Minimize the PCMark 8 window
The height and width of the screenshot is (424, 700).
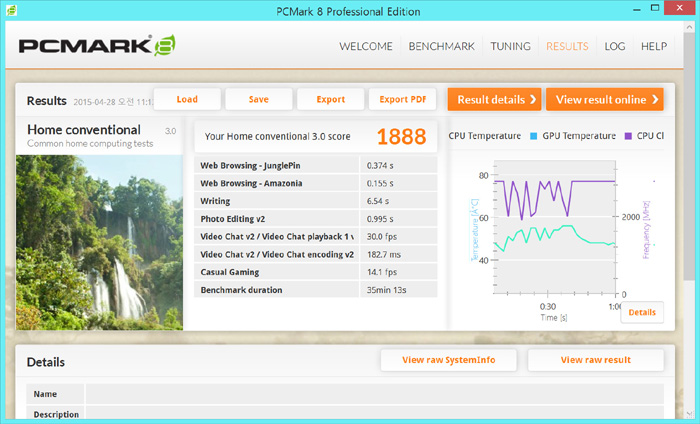coord(638,9)
